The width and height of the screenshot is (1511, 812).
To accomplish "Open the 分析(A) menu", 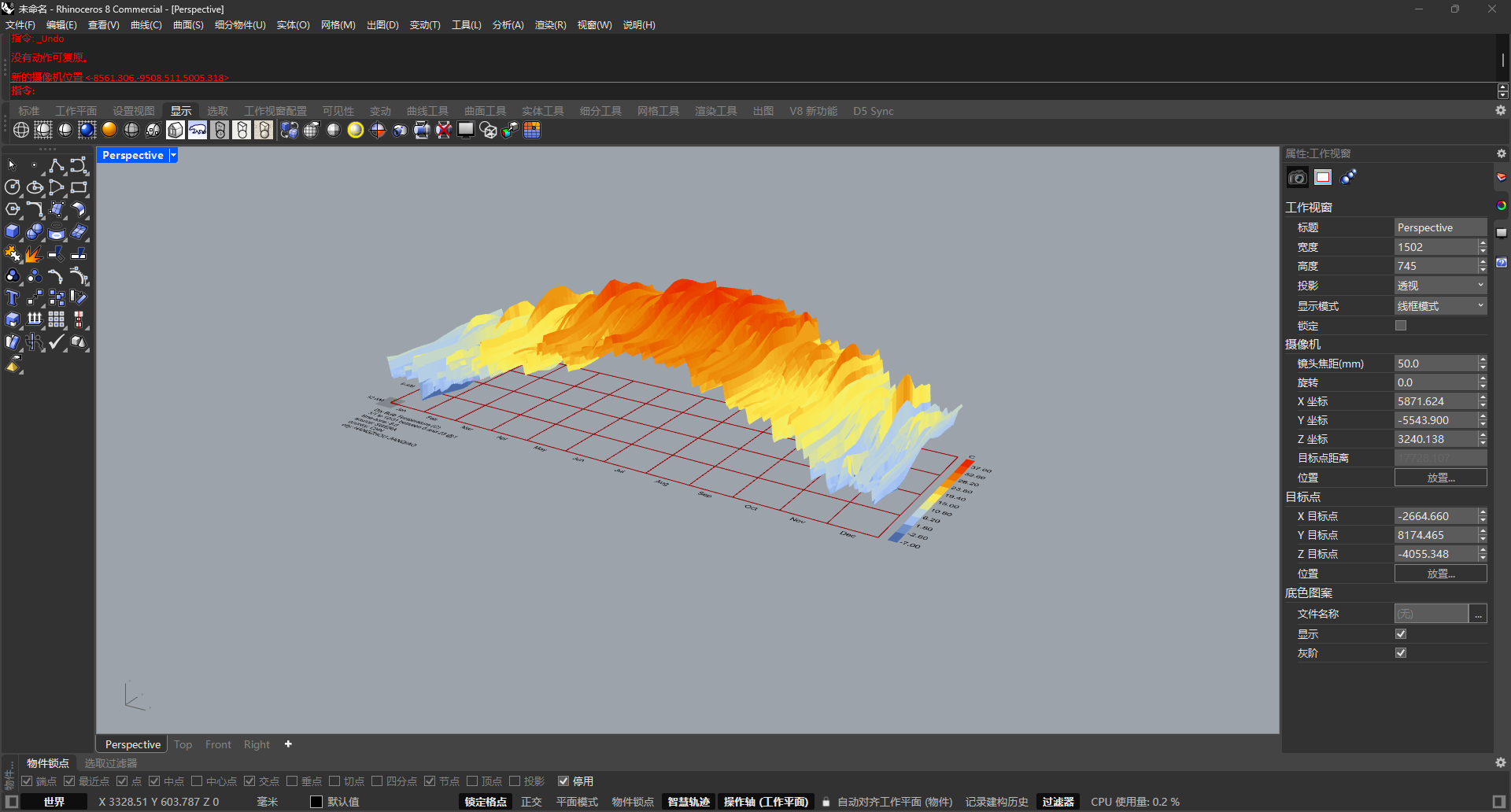I will point(508,25).
